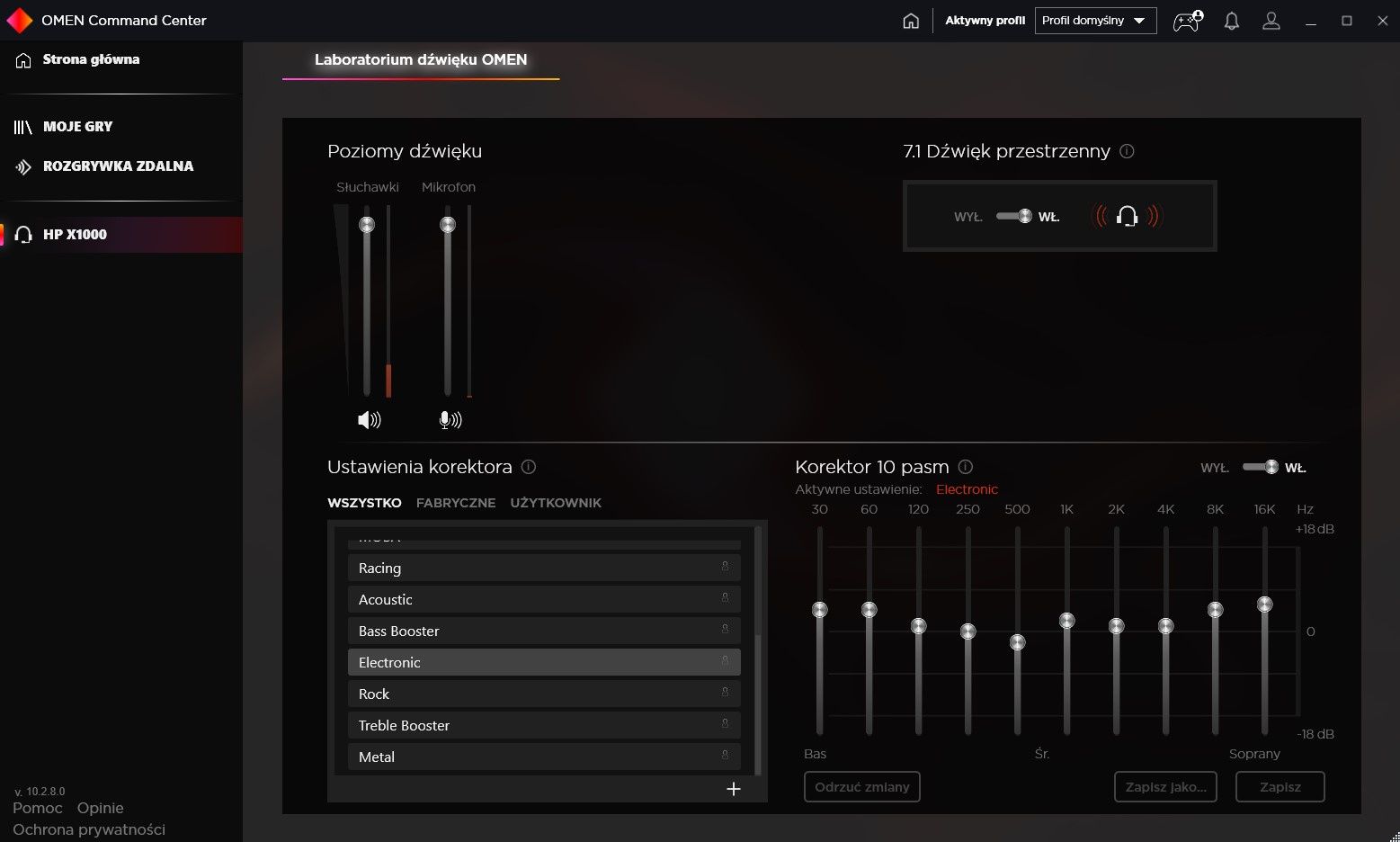Click the Odrzuć zmiany button
Screen dimensions: 1400x842
tap(862, 787)
